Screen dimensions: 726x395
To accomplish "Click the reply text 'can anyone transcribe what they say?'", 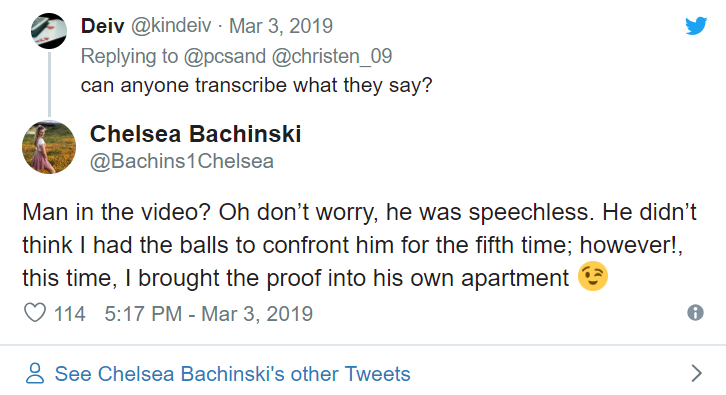I will pyautogui.click(x=257, y=85).
